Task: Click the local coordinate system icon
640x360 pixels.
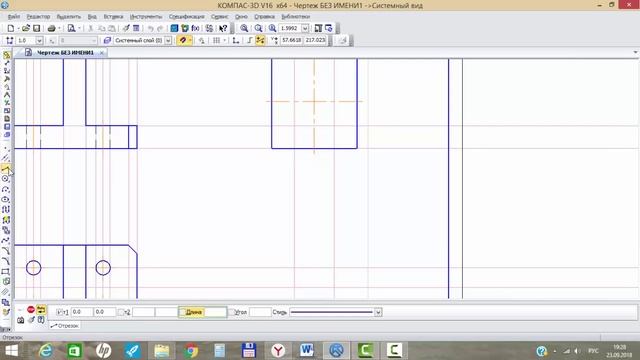Action: tap(236, 40)
